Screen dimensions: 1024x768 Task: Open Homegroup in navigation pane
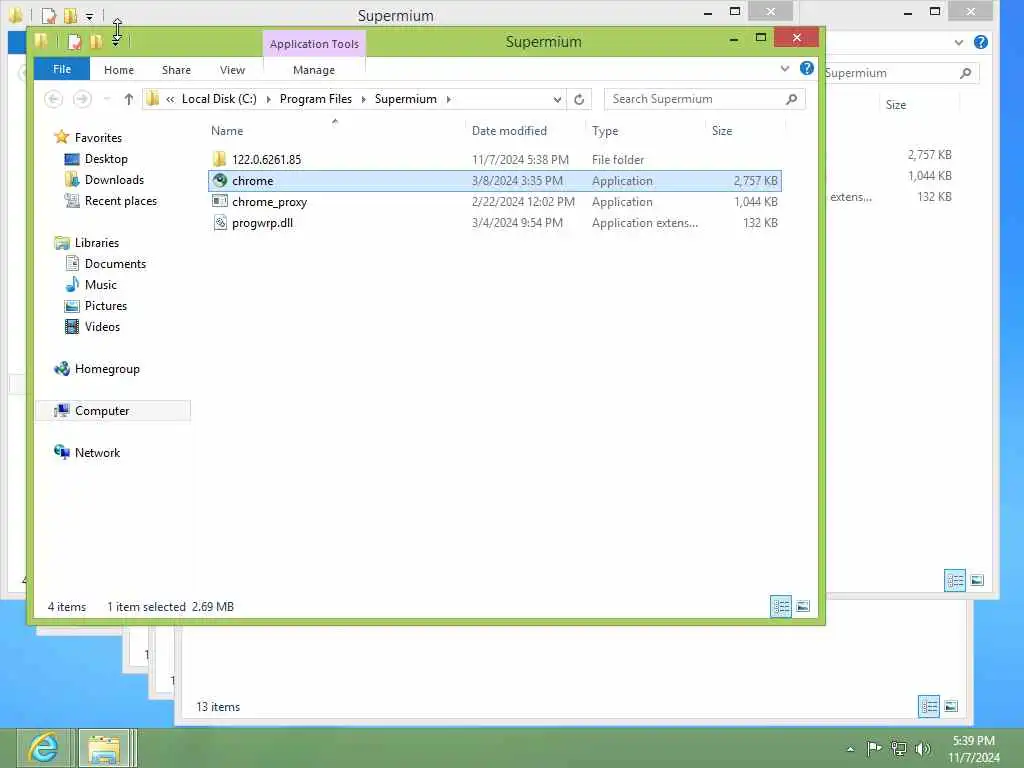[107, 369]
